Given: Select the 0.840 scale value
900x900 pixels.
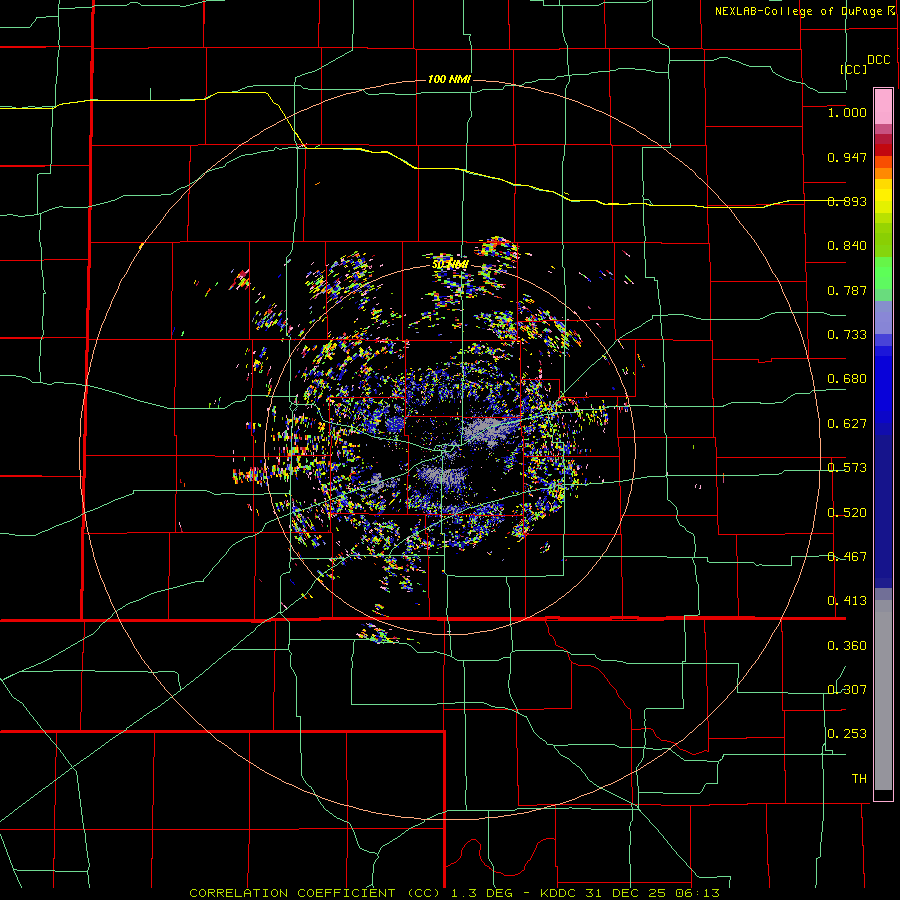Looking at the screenshot, I should point(847,246).
